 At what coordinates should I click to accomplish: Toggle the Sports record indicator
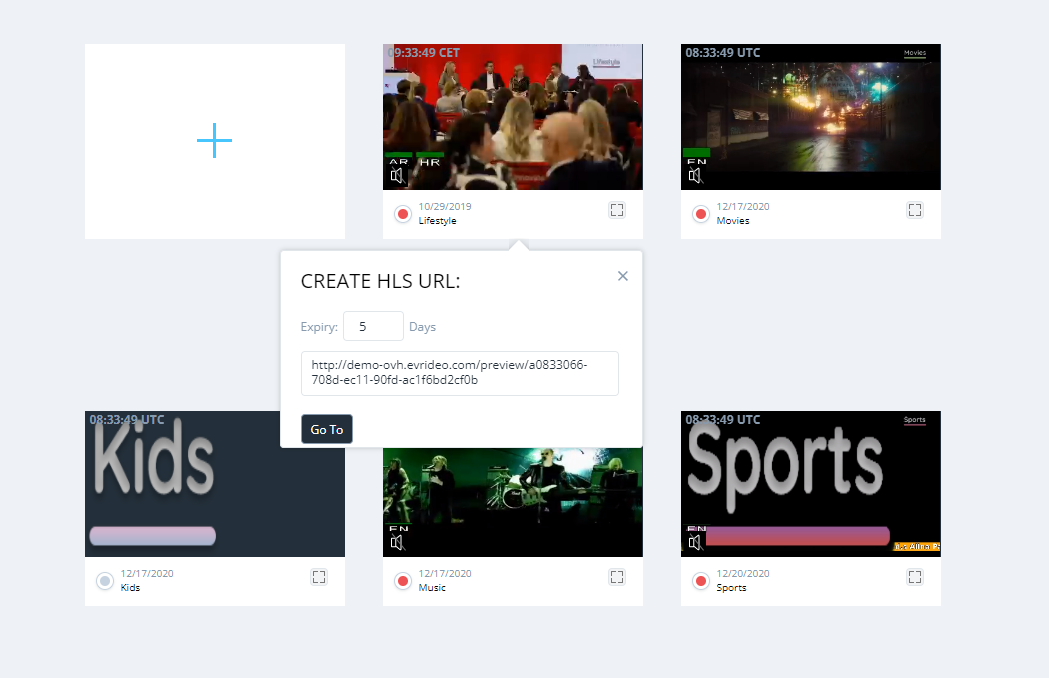coord(701,581)
